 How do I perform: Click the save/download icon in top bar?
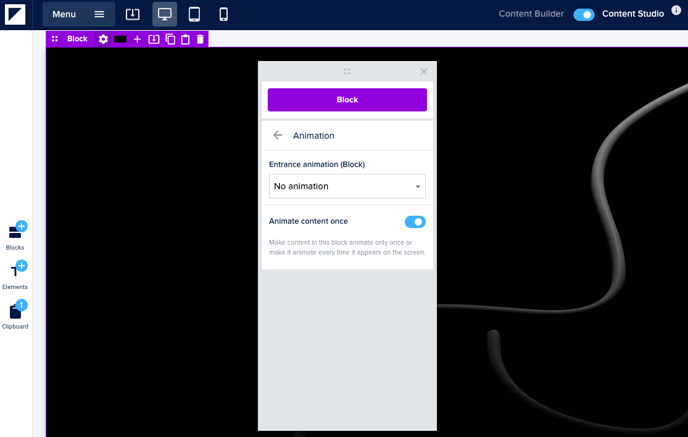(x=132, y=15)
